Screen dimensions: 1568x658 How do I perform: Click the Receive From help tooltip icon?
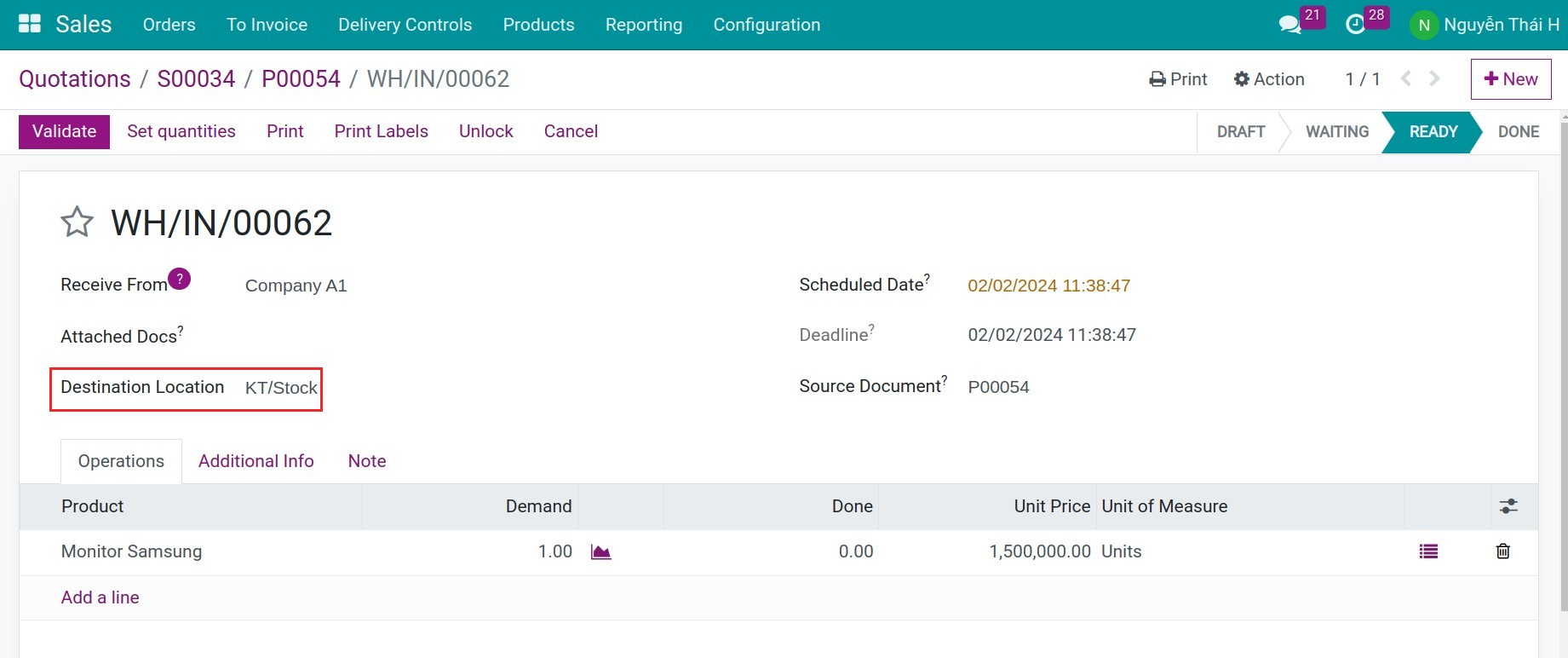(x=180, y=279)
